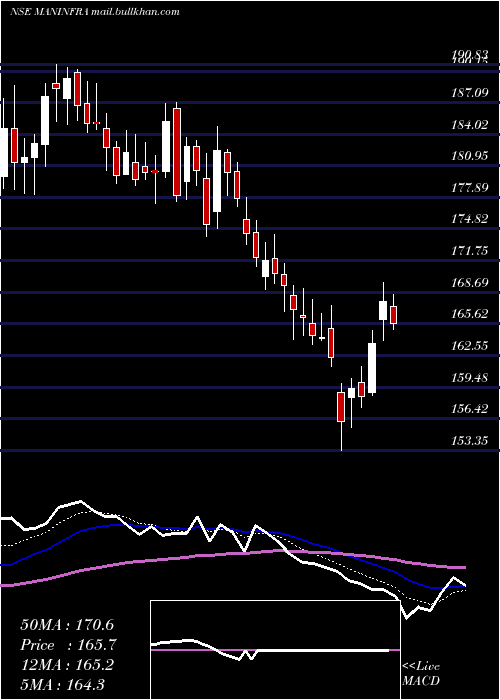The image size is (500, 700).
Task: Click the 177.89 price label
Action: pos(469,188)
